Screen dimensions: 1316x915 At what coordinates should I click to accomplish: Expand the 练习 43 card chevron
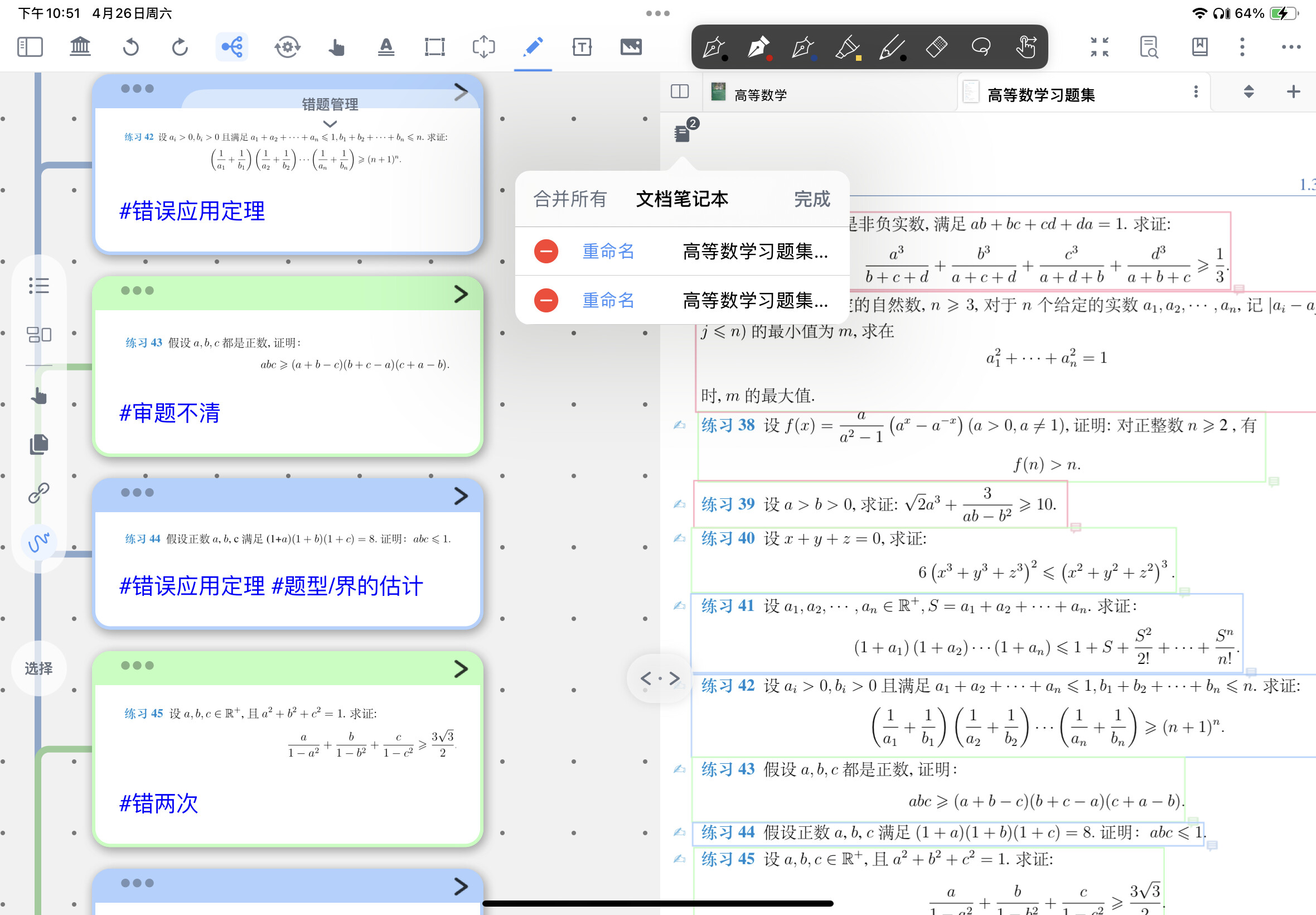tap(461, 294)
